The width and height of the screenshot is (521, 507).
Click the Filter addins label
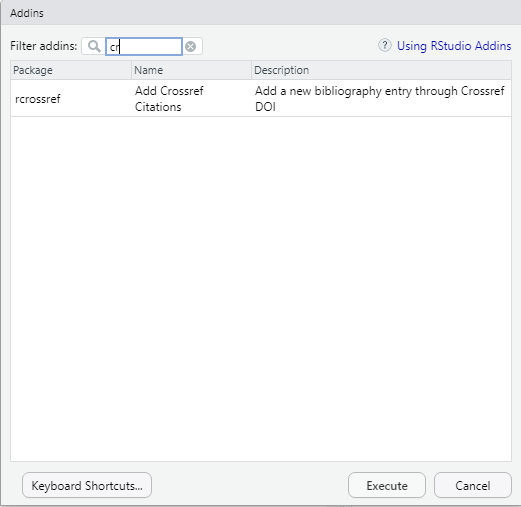[44, 46]
